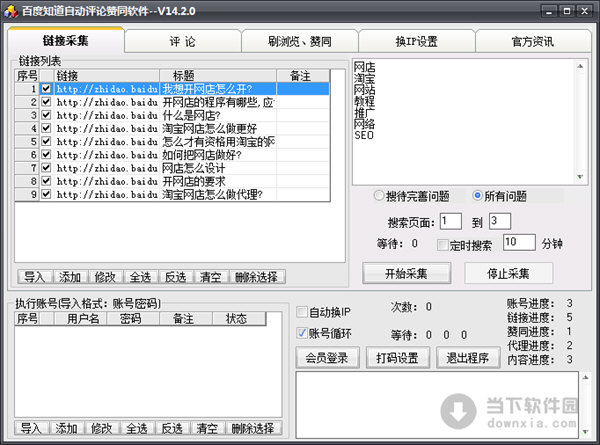This screenshot has width=600, height=445.
Task: Click the 会员登录 button
Action: pyautogui.click(x=327, y=358)
